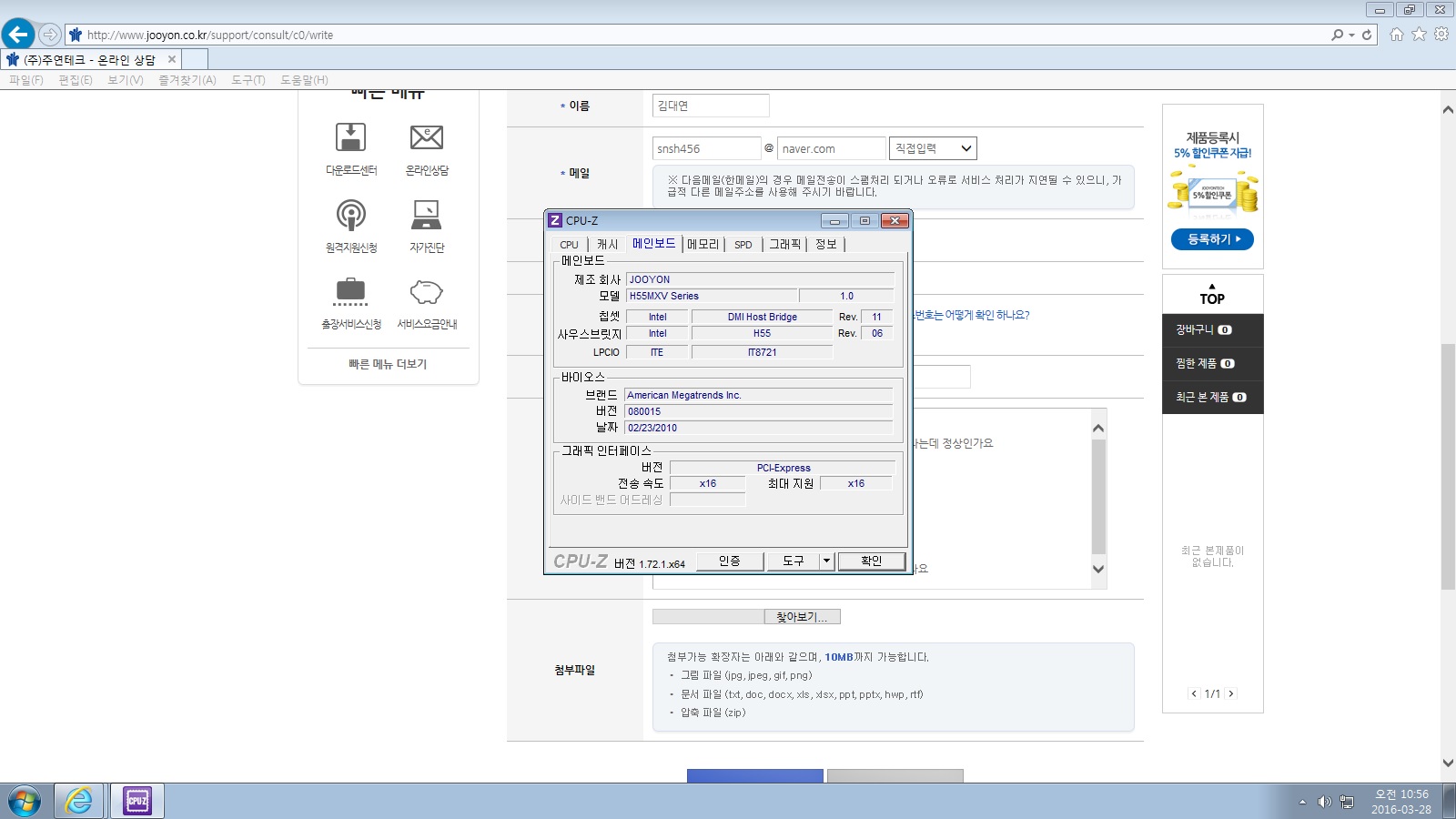
Task: Open the 온라인상담 envelope icon
Action: [427, 137]
